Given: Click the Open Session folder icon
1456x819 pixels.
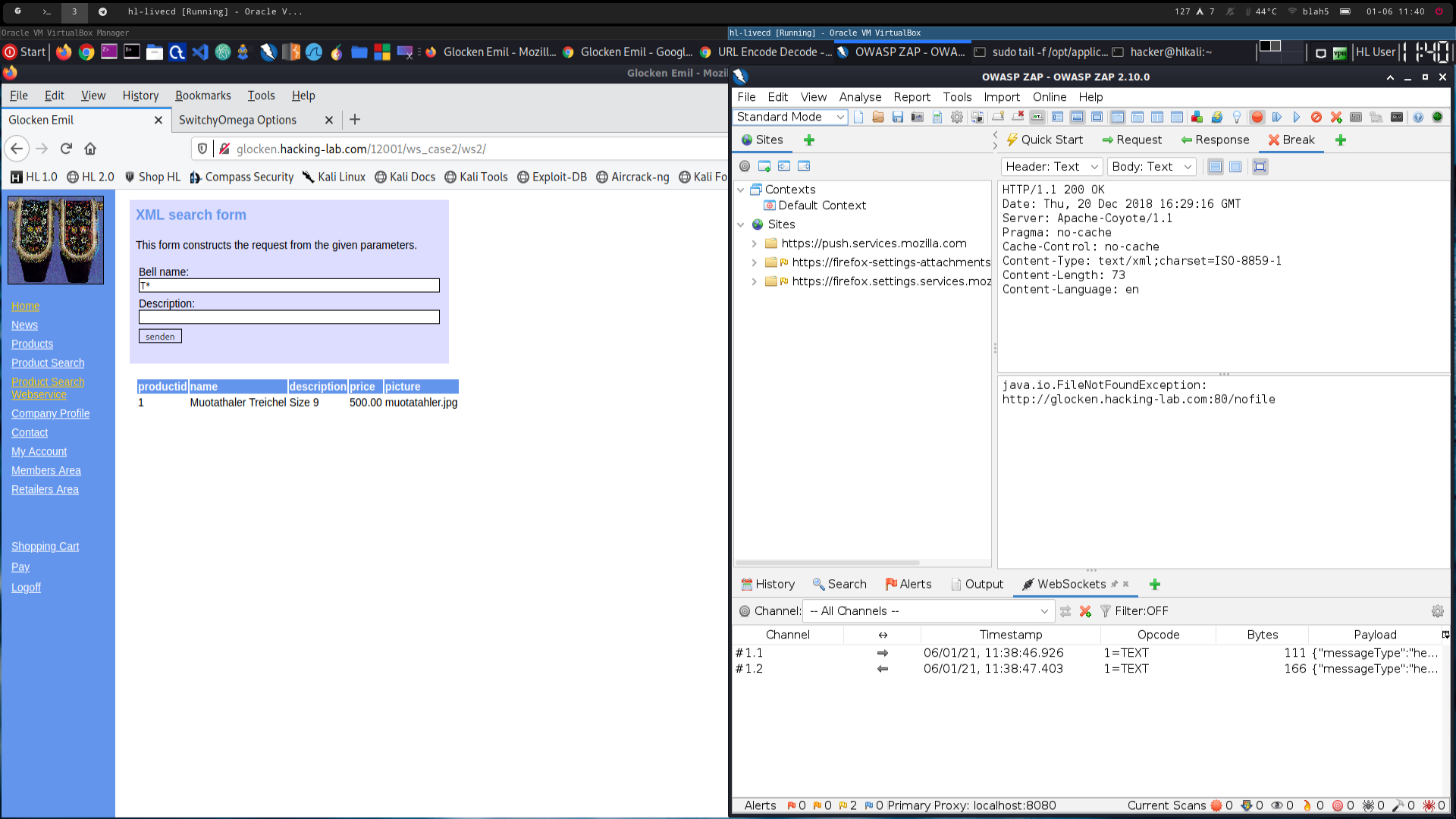Looking at the screenshot, I should click(x=878, y=118).
